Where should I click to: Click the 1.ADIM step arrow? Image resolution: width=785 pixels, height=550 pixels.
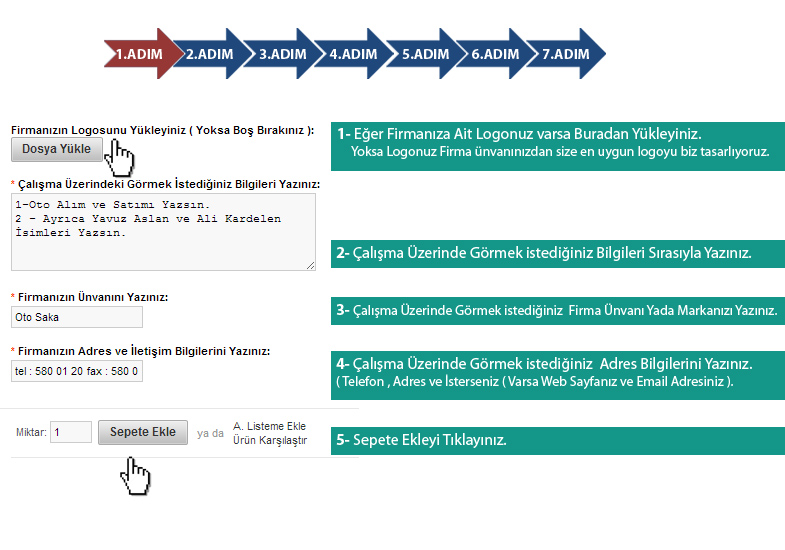pyautogui.click(x=138, y=54)
